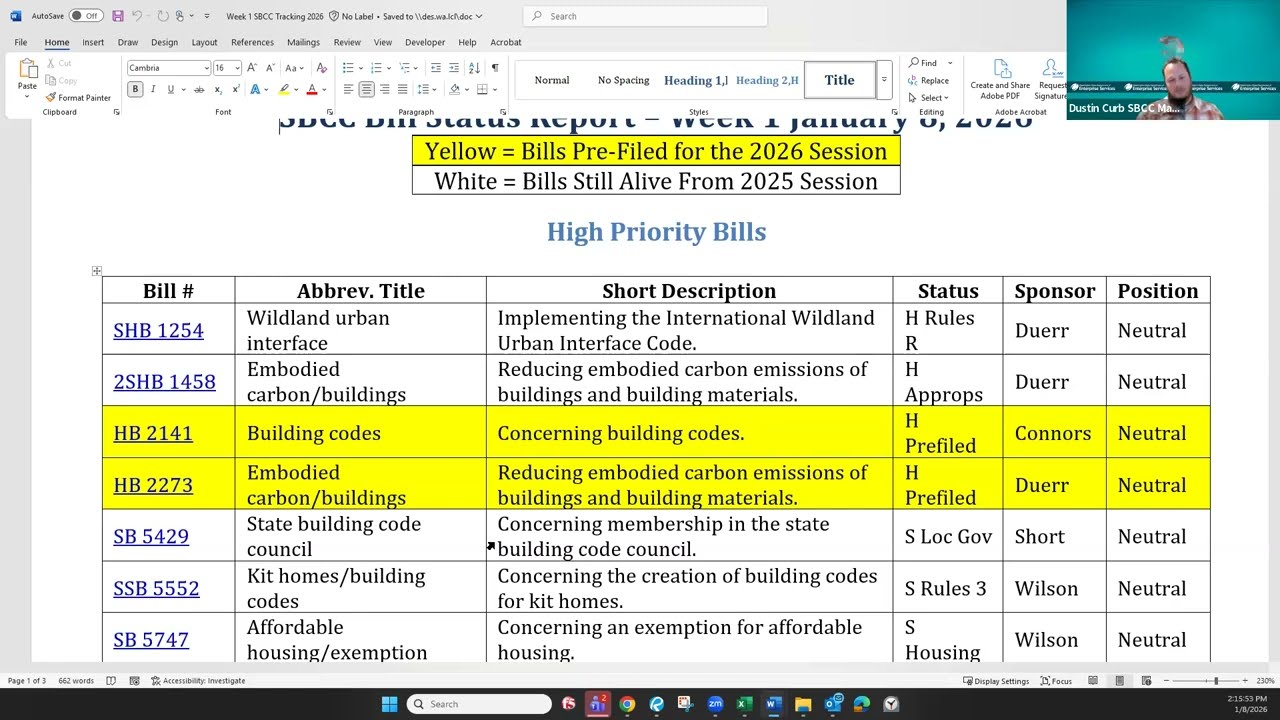
Task: Toggle Bold formatting
Action: pos(135,89)
